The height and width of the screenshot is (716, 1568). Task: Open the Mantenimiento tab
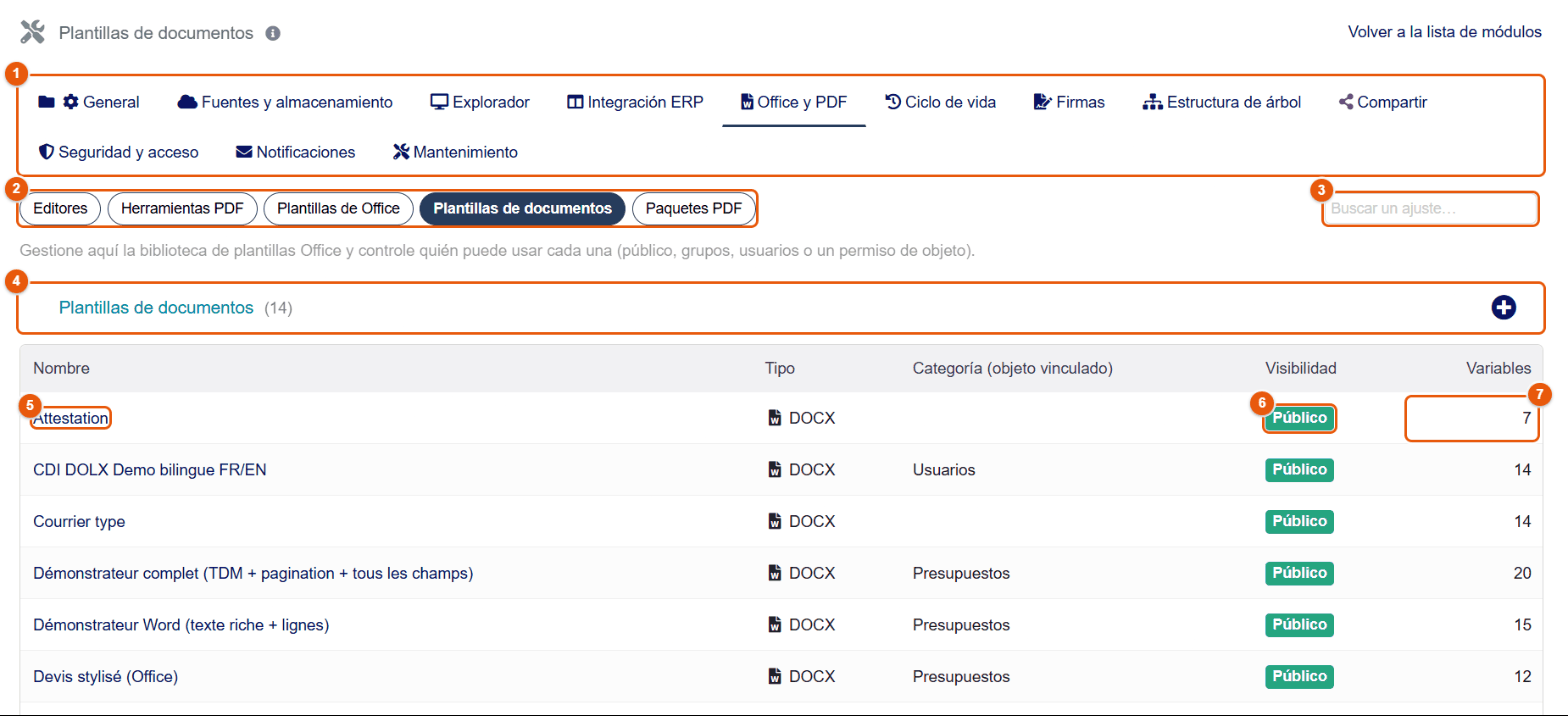[455, 152]
